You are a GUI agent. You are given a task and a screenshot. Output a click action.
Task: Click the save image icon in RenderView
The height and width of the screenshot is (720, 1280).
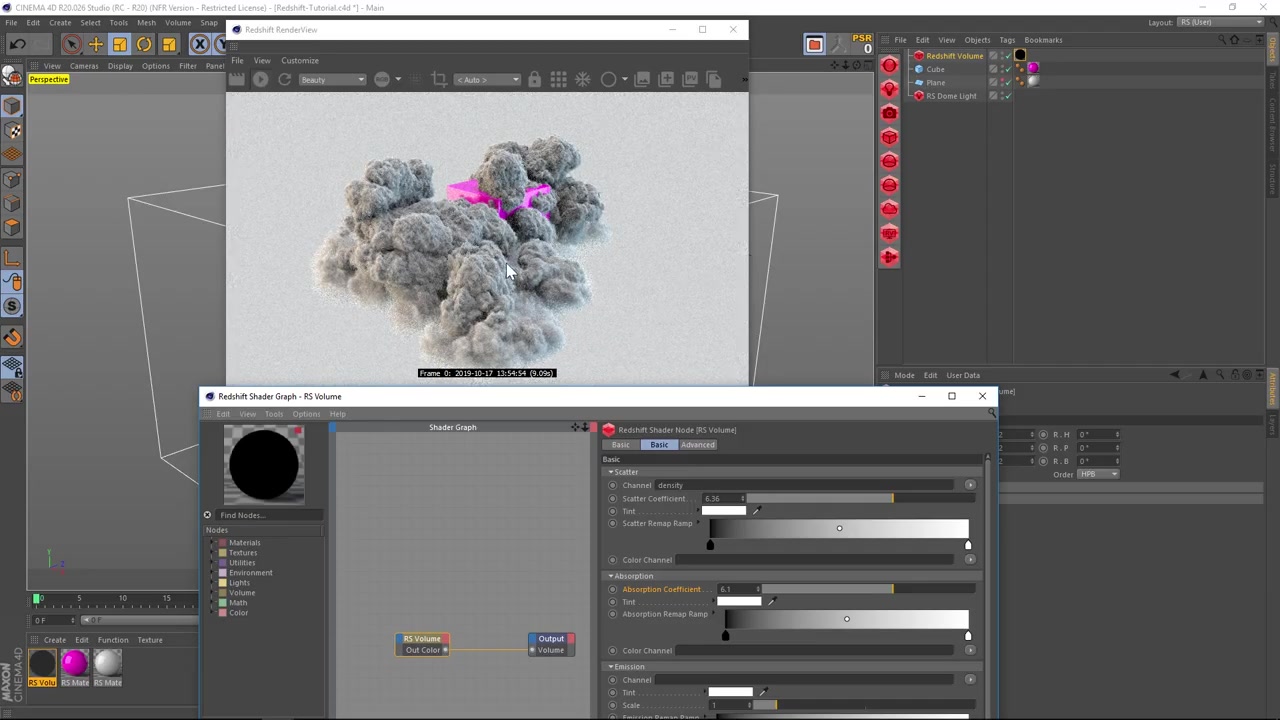tap(642, 80)
